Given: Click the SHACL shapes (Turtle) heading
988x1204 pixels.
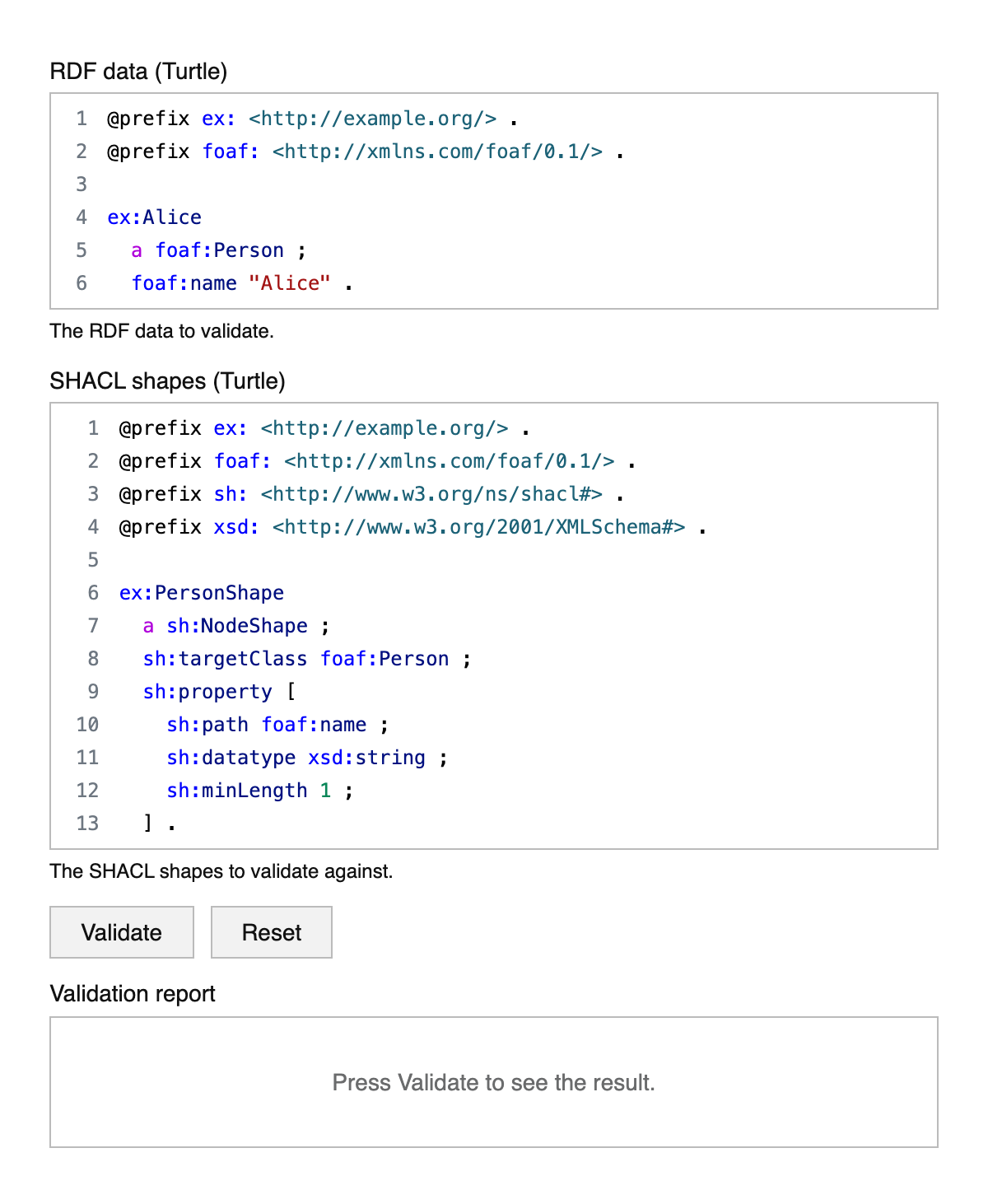Looking at the screenshot, I should (167, 381).
